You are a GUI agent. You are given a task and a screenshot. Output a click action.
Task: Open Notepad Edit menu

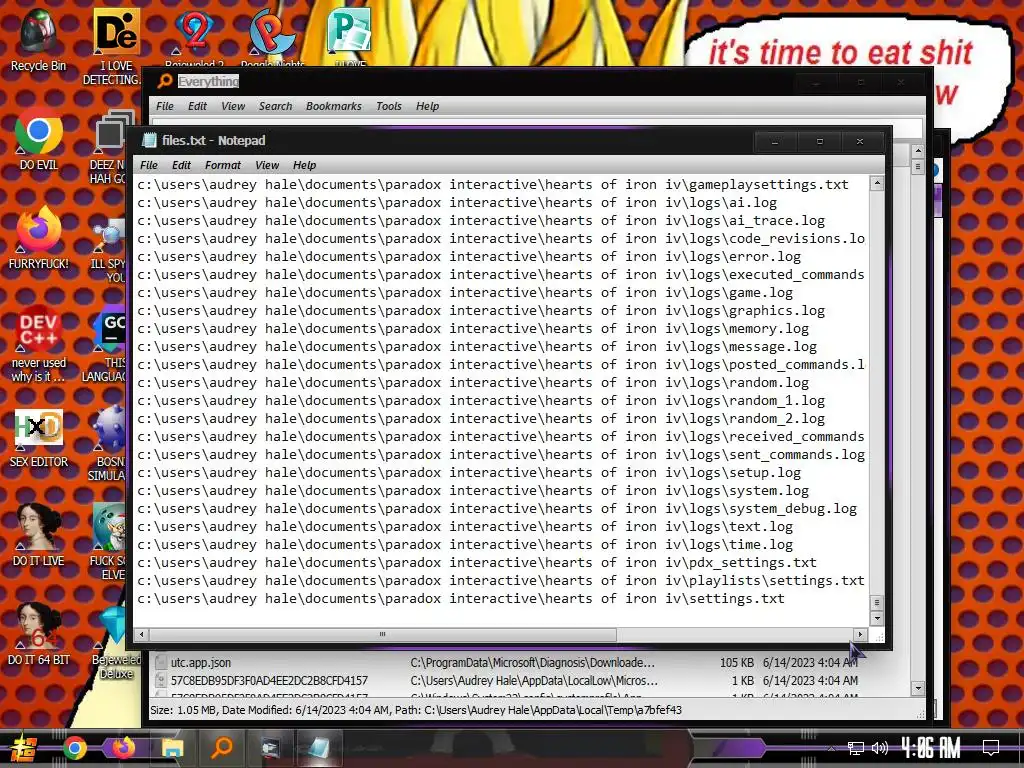point(181,165)
